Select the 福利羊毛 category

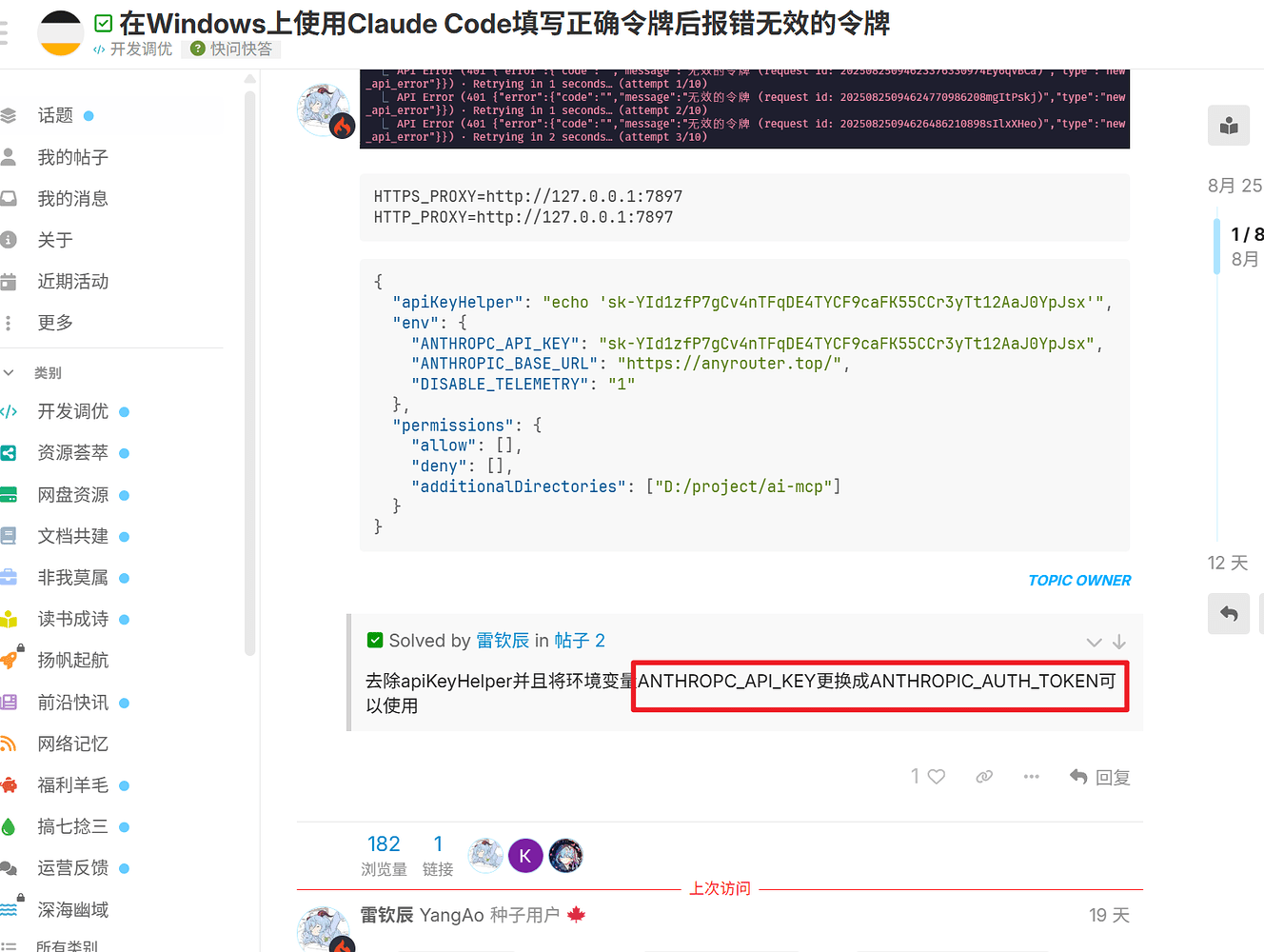(x=72, y=785)
